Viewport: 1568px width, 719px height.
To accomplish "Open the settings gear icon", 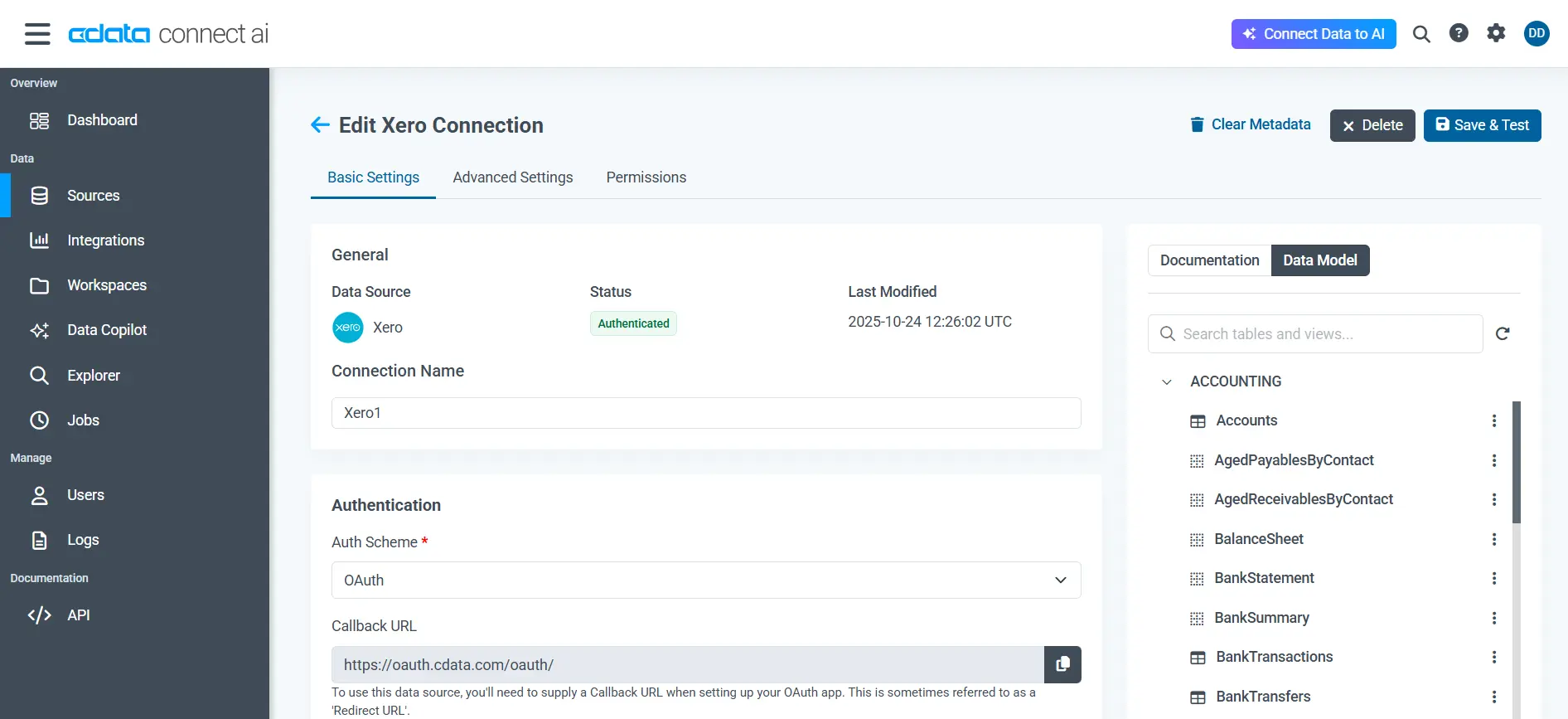I will tap(1496, 33).
